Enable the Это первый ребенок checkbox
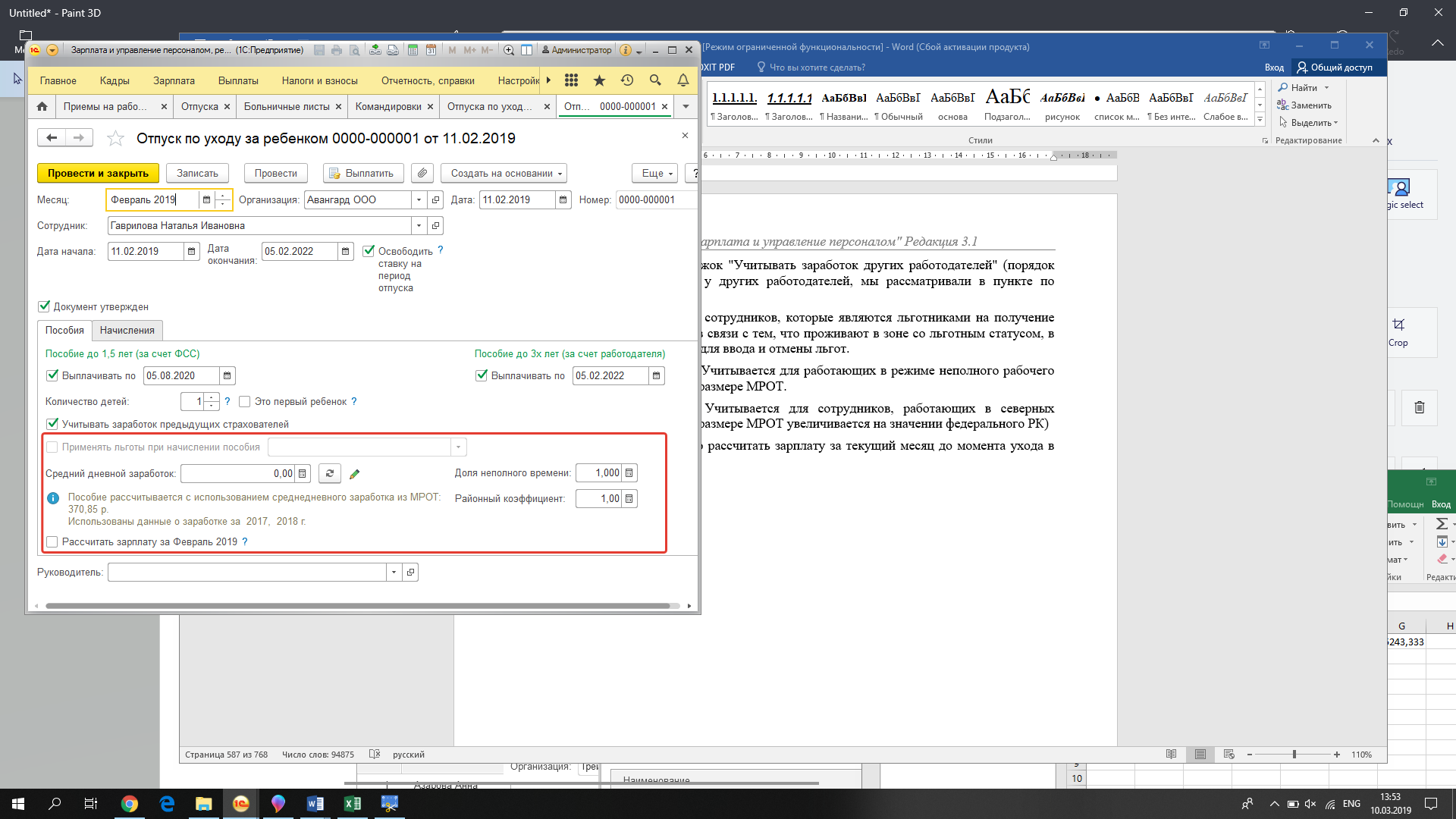The image size is (1456, 819). (245, 401)
